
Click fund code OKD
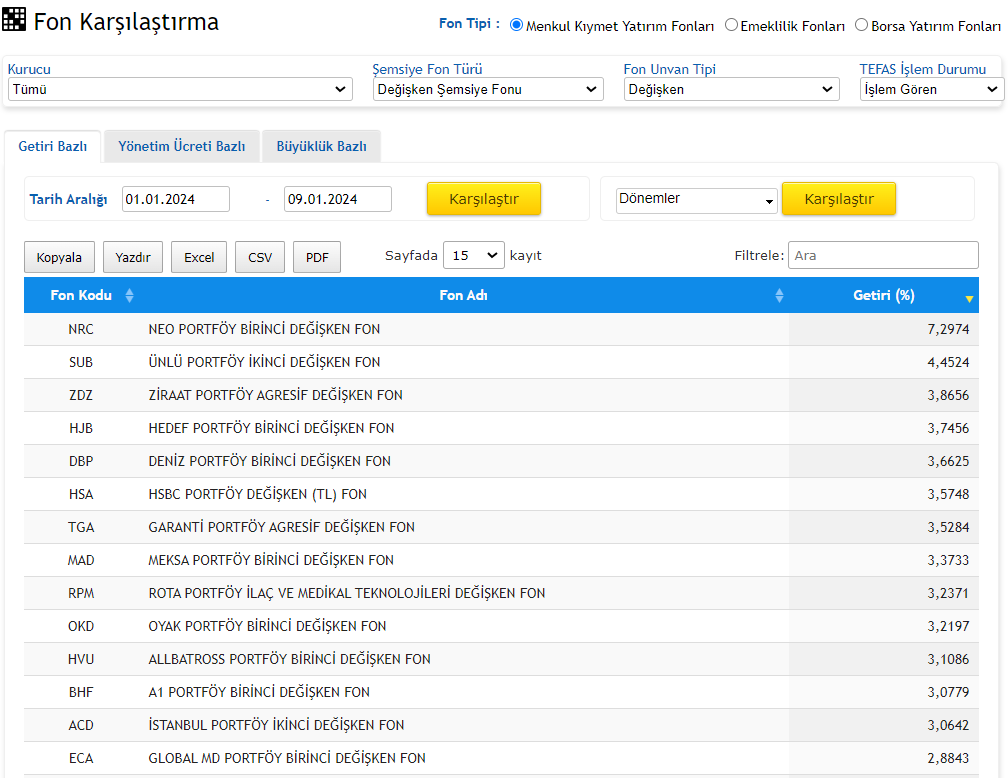[x=81, y=626]
